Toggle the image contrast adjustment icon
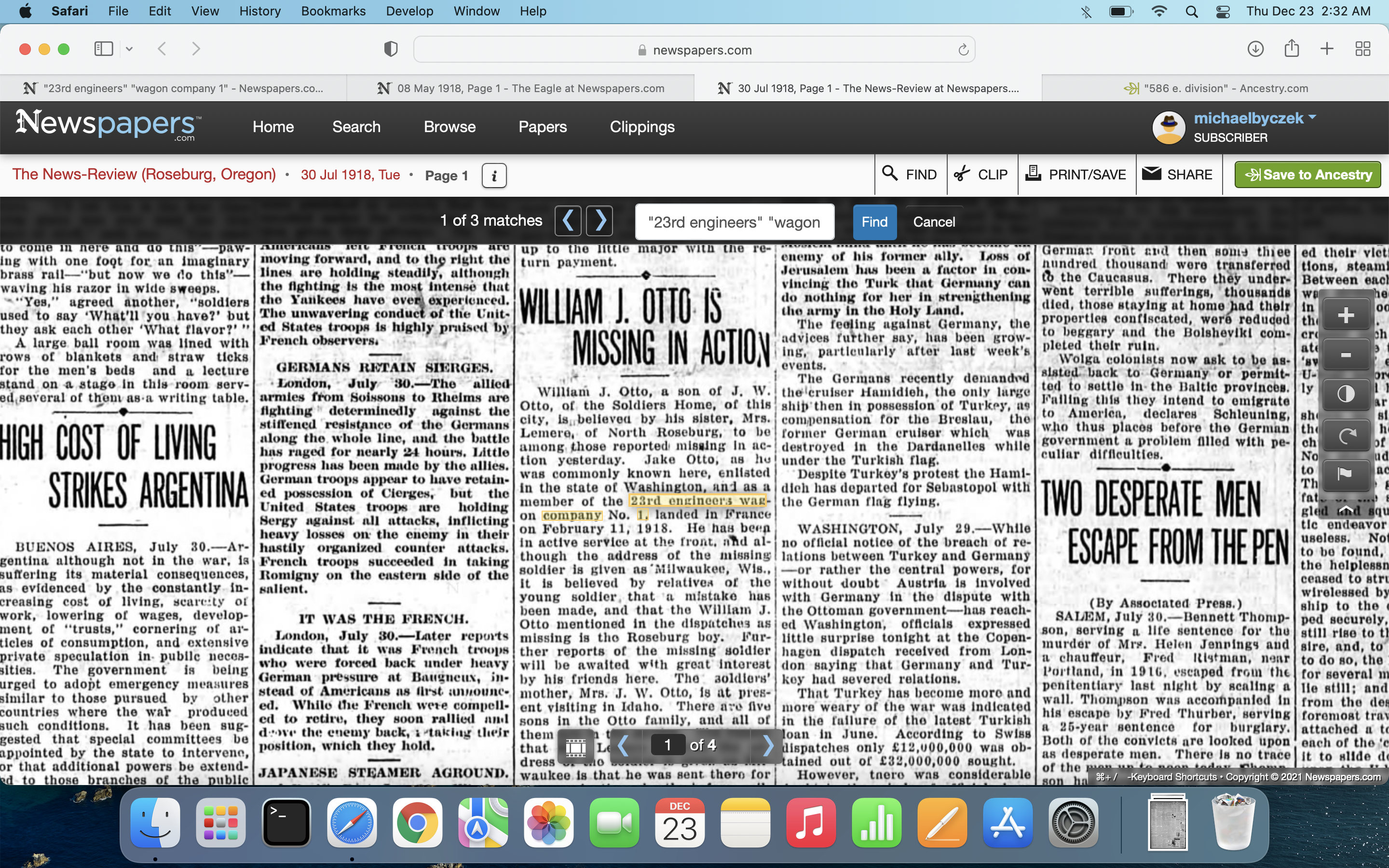1389x868 pixels. coord(1346,394)
